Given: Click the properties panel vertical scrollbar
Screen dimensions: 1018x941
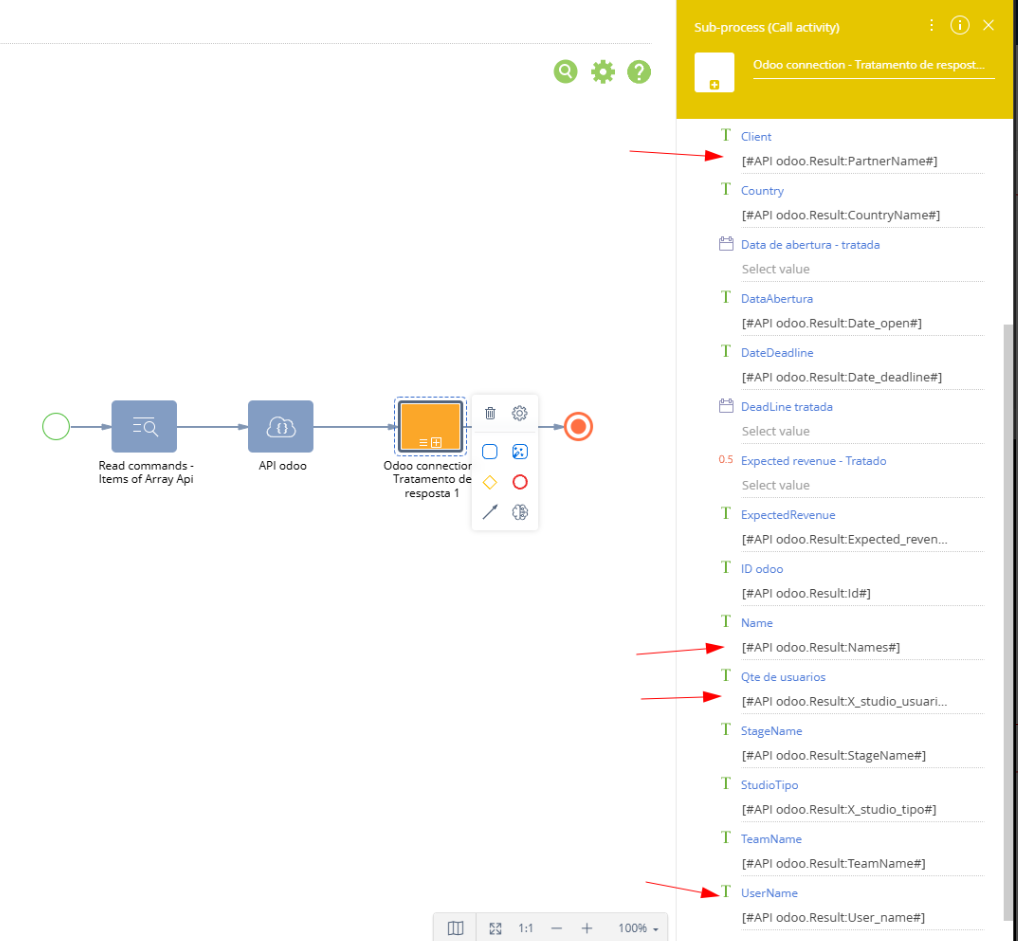Looking at the screenshot, I should (x=1008, y=621).
